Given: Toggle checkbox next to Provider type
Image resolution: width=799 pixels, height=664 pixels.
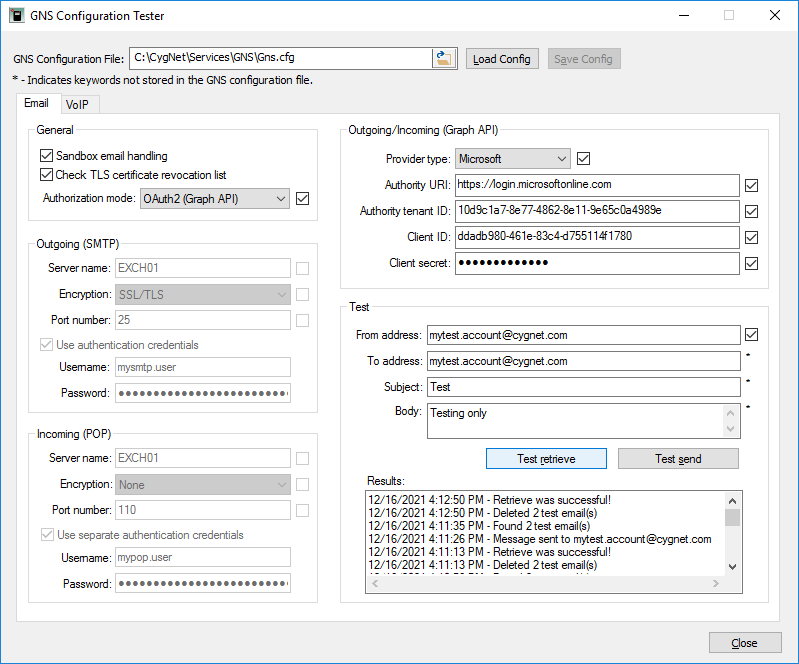Looking at the screenshot, I should [583, 158].
